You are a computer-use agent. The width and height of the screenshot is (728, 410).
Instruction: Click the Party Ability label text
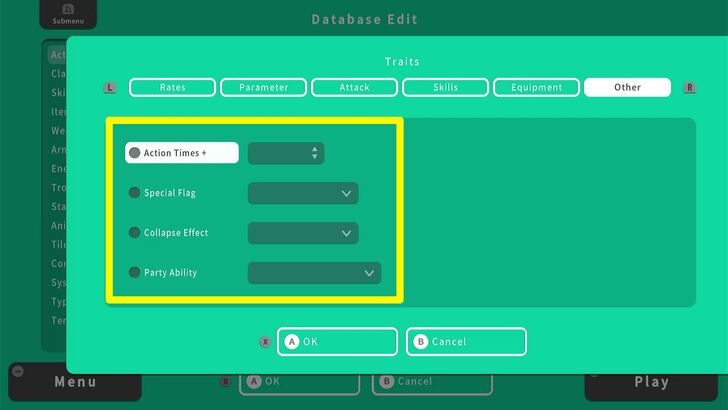point(170,273)
